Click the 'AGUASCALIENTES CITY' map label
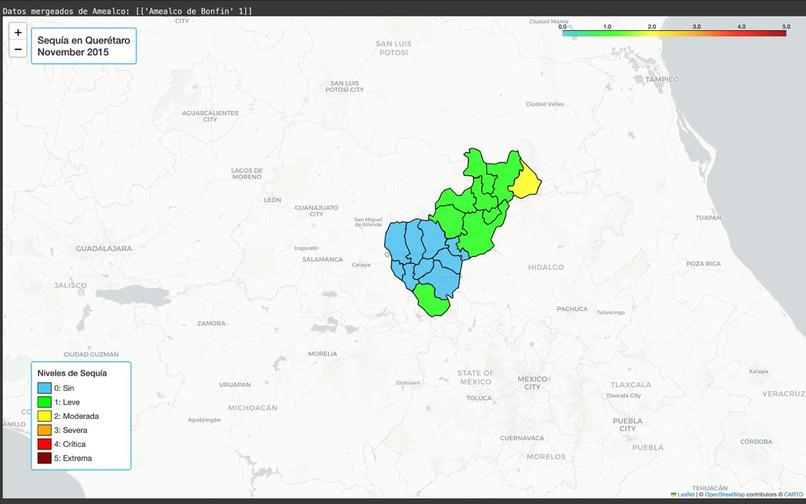806x504 pixels. click(210, 116)
